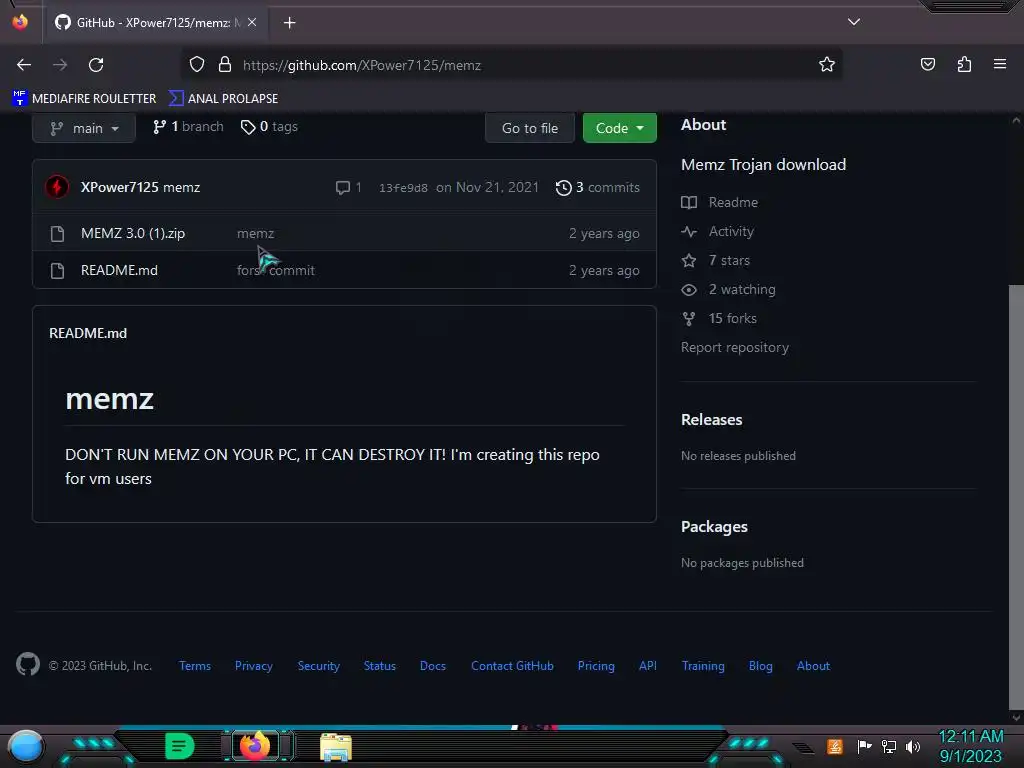Open the Start orb button
This screenshot has width=1024, height=768.
point(26,746)
